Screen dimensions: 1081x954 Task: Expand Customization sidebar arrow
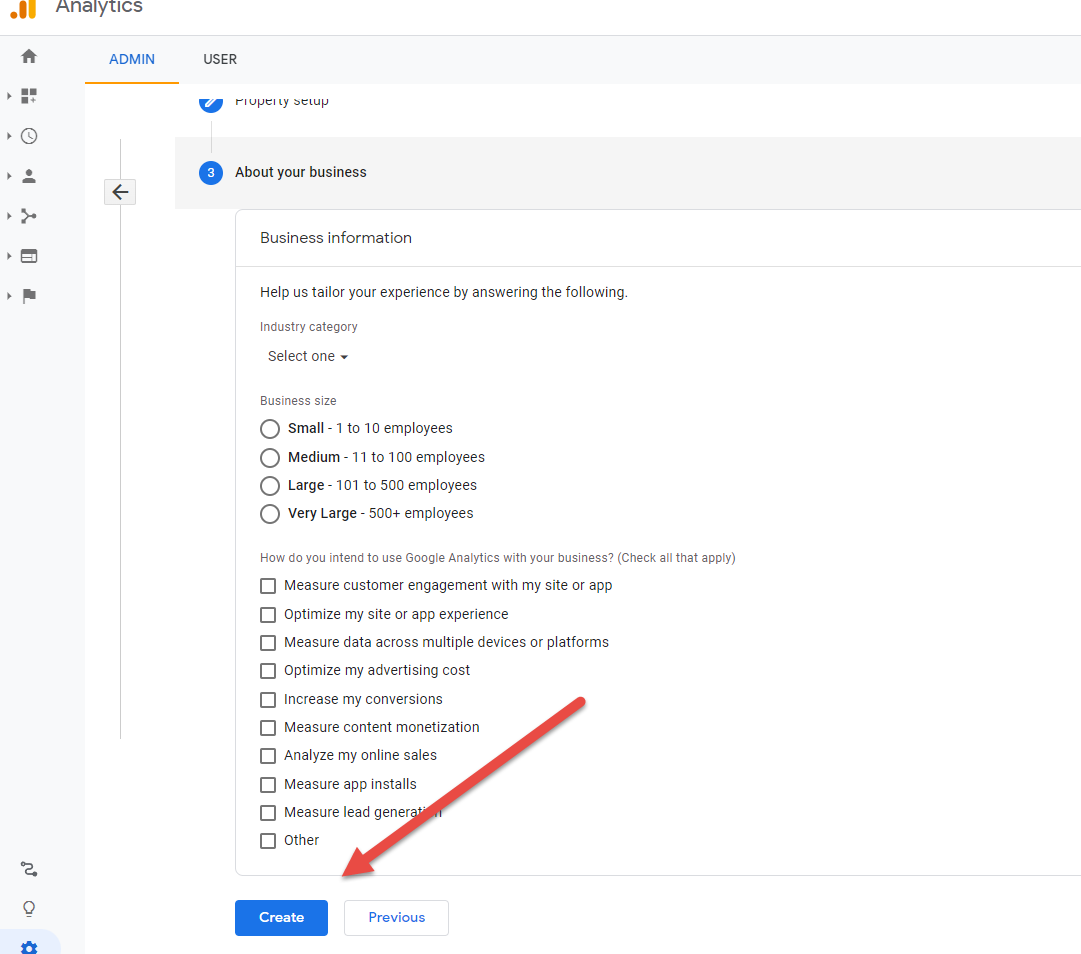(x=9, y=96)
